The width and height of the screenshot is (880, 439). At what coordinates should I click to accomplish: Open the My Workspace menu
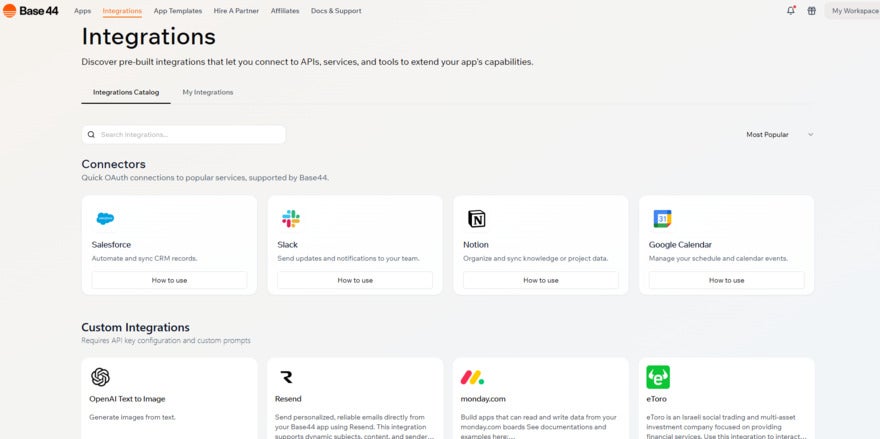click(x=852, y=11)
